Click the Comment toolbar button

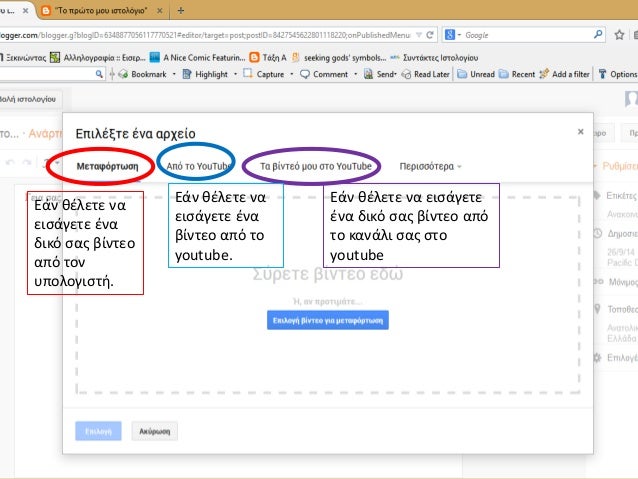(x=324, y=74)
